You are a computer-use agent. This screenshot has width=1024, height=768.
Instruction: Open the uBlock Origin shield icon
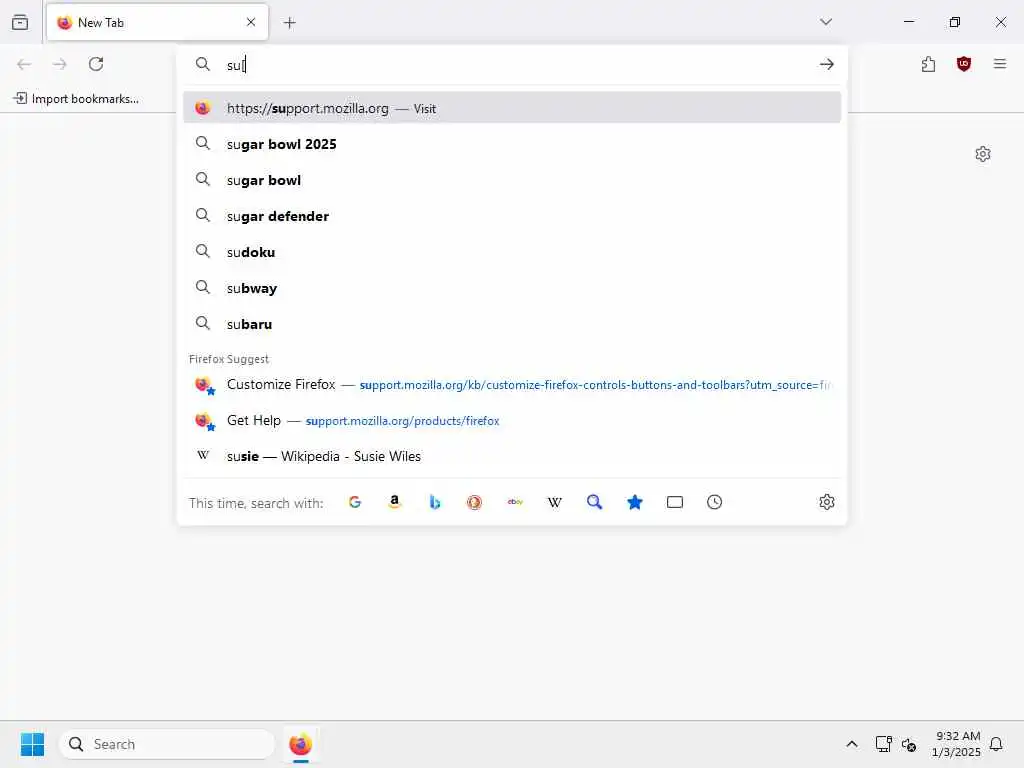[x=964, y=64]
